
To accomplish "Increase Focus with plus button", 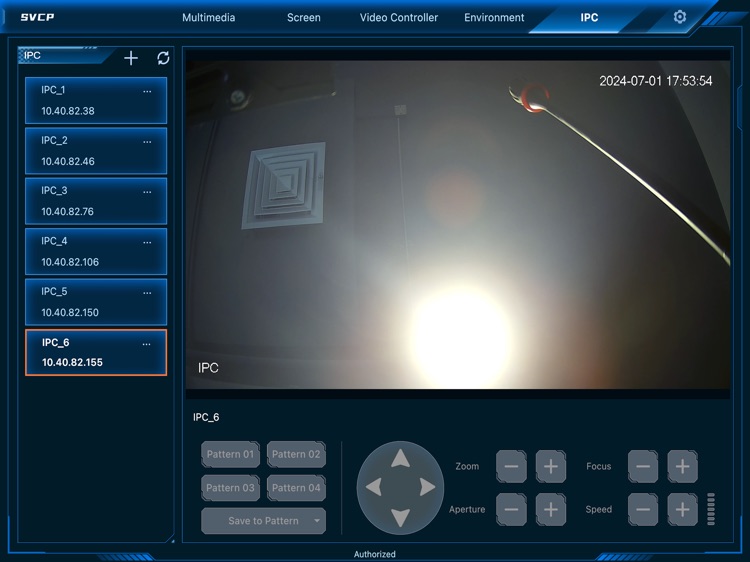I will (x=683, y=466).
